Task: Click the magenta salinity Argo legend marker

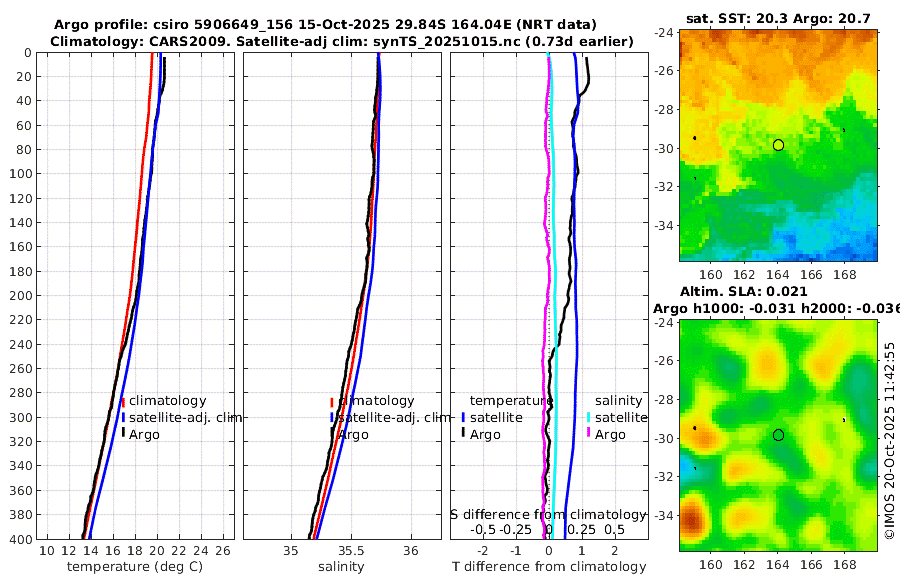Action: click(x=588, y=434)
